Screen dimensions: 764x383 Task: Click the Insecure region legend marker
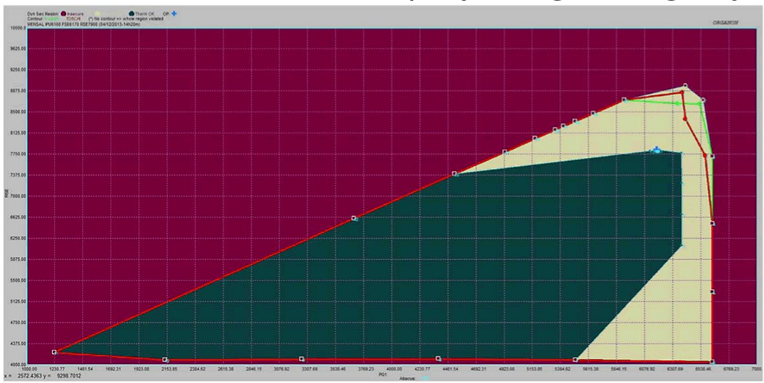(x=63, y=14)
